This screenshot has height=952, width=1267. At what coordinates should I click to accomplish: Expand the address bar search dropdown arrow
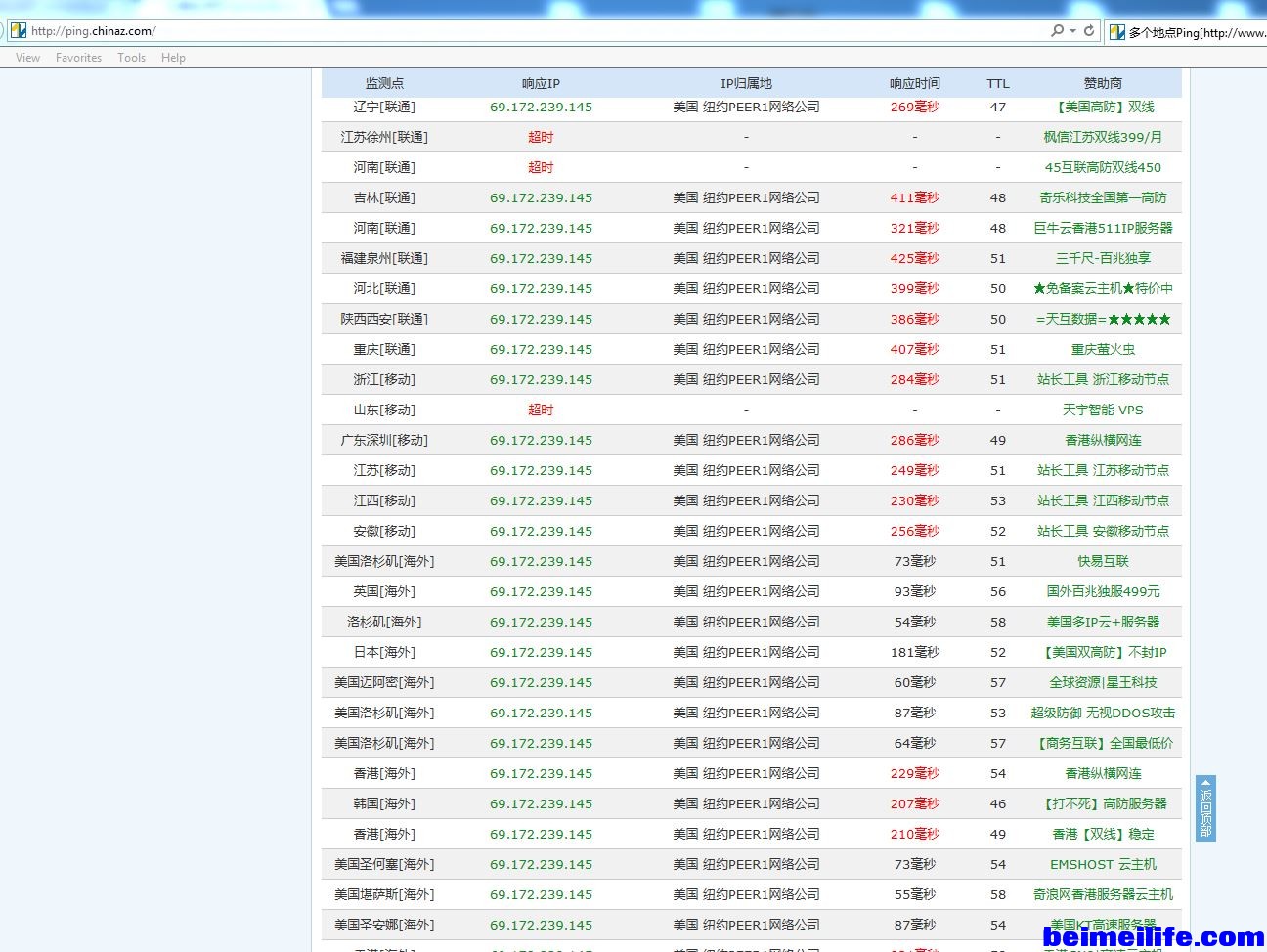click(x=1072, y=31)
